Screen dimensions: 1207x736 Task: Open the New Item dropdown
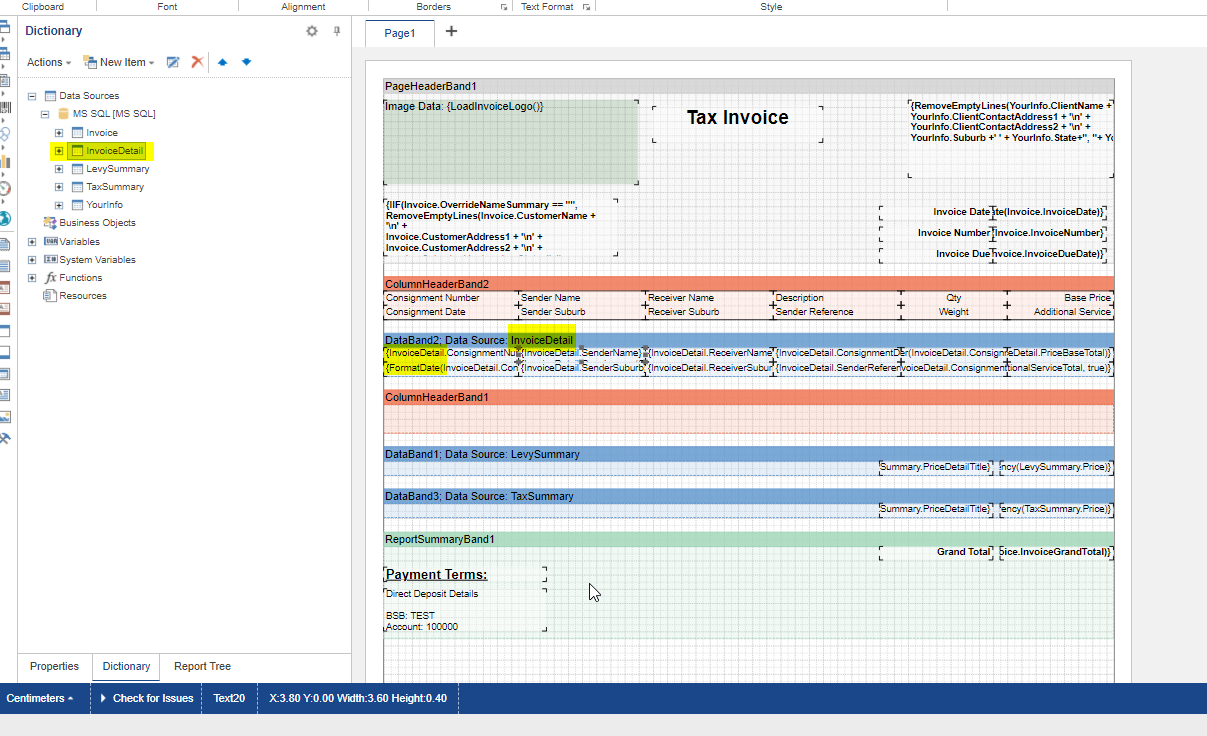click(x=119, y=62)
